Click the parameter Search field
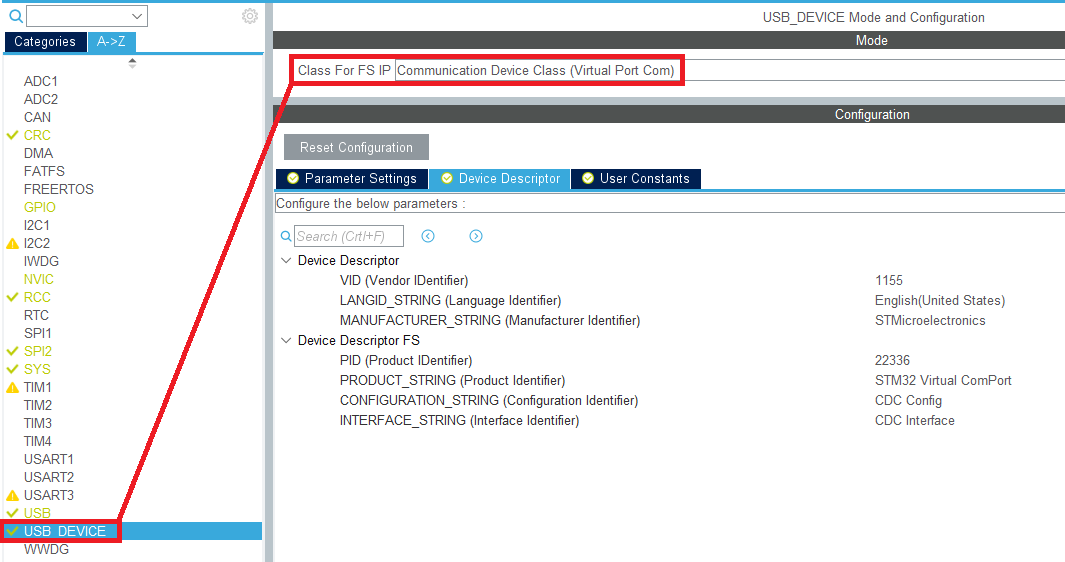 (348, 236)
